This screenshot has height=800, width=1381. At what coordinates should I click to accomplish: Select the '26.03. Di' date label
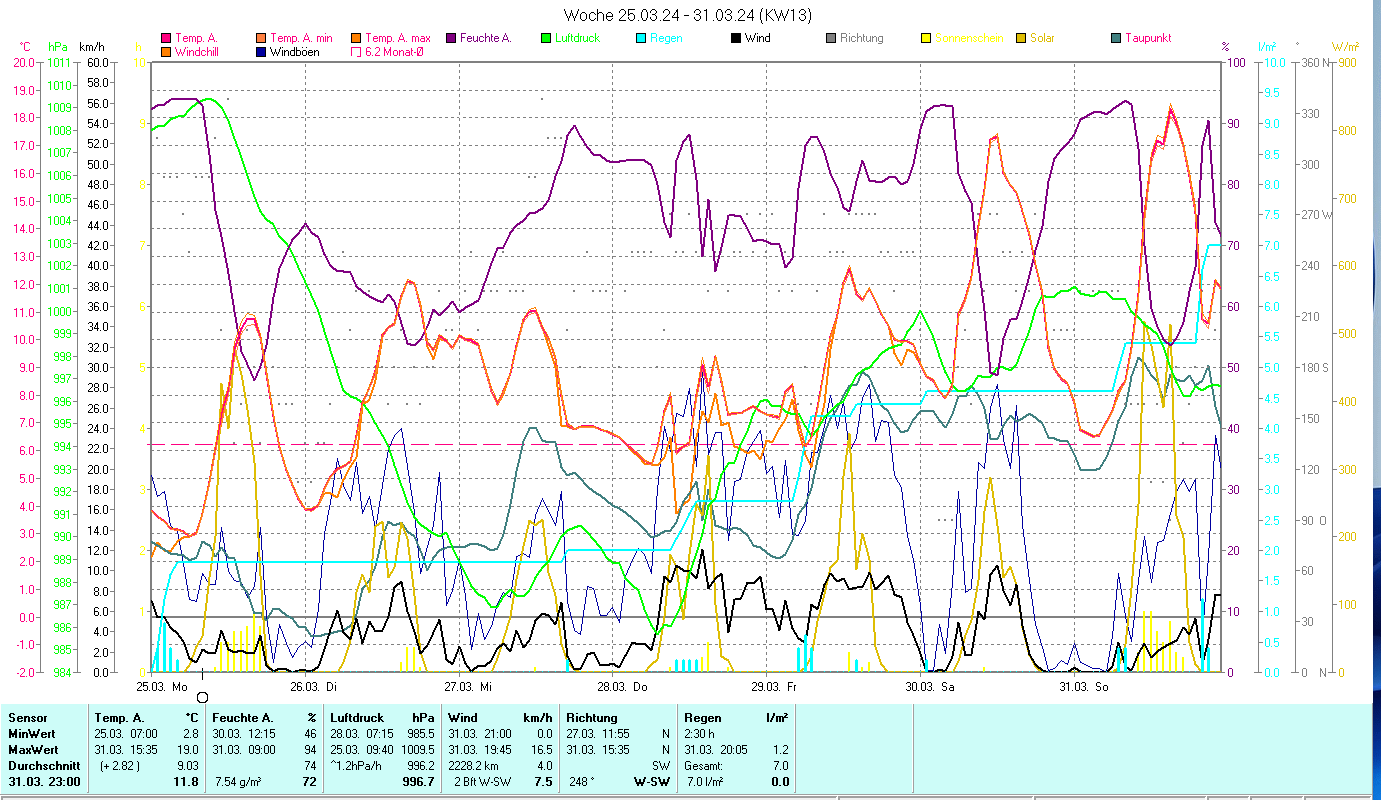tap(313, 687)
